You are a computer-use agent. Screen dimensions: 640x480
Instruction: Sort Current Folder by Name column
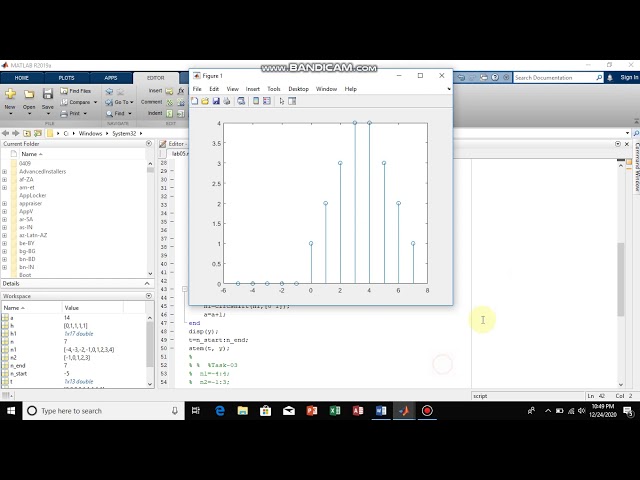coord(31,154)
